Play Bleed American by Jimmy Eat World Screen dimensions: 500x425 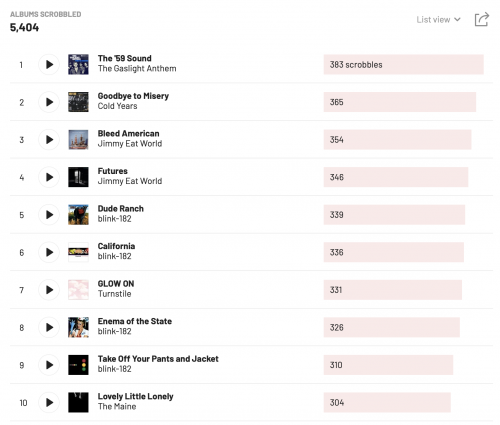(x=49, y=140)
